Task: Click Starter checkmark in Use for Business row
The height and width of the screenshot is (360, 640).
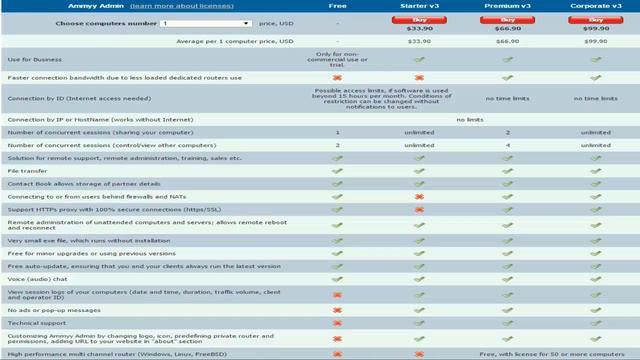Action: click(x=419, y=60)
